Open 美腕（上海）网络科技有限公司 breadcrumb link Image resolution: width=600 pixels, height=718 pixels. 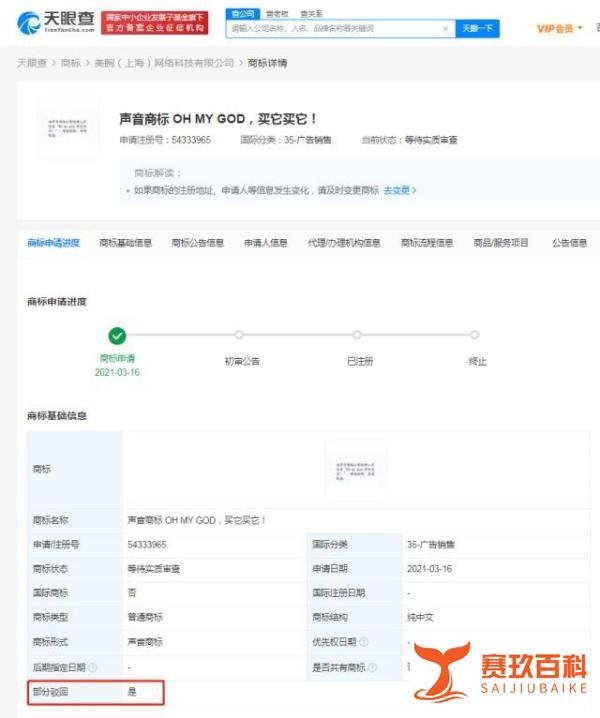164,63
